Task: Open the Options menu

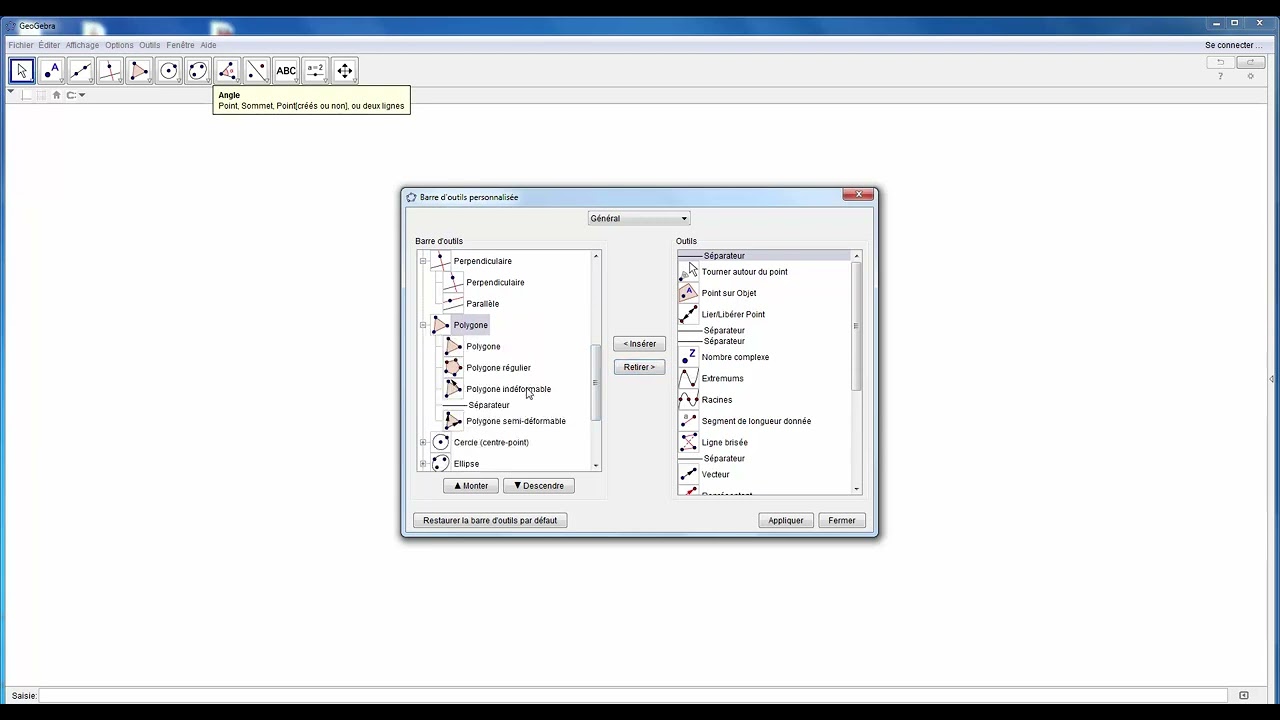Action: click(119, 45)
